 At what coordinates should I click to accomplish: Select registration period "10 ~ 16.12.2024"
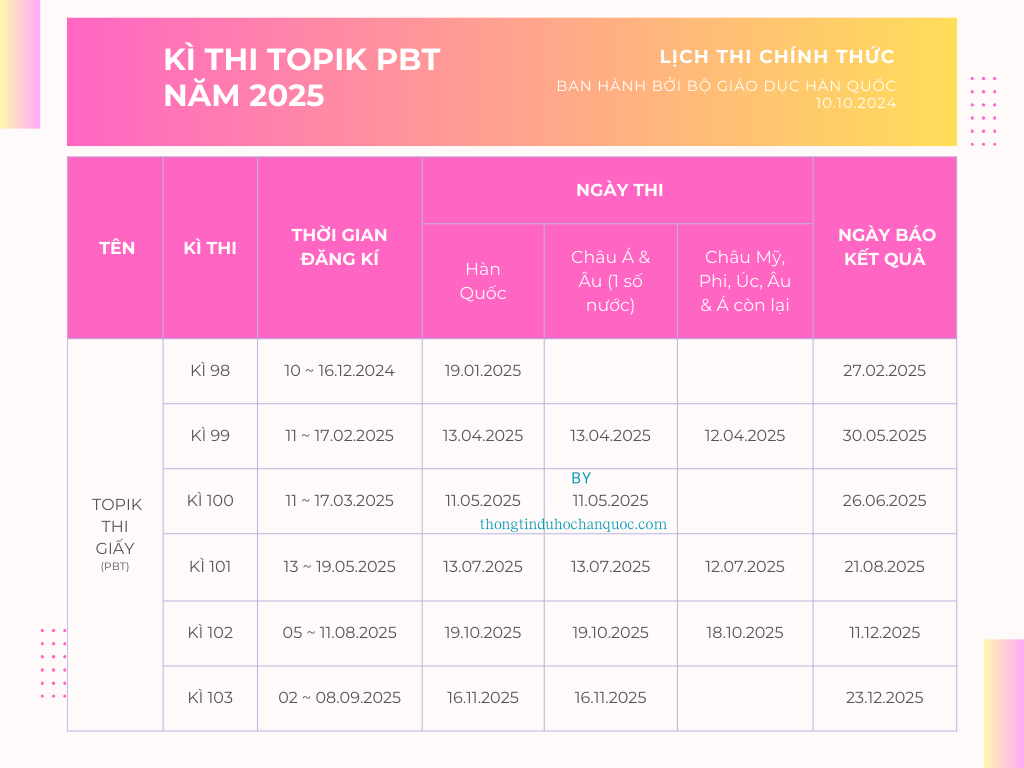point(339,371)
